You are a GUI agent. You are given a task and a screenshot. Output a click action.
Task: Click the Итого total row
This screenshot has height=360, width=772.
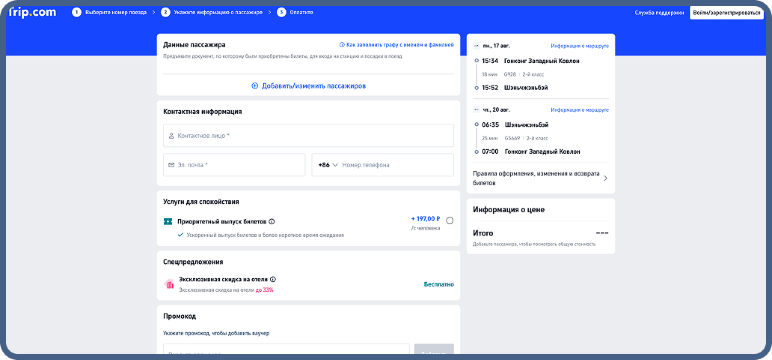pyautogui.click(x=540, y=233)
